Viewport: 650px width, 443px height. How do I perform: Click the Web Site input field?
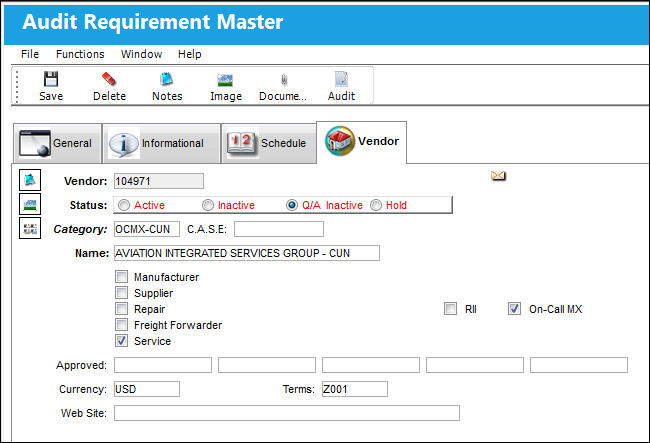click(287, 413)
